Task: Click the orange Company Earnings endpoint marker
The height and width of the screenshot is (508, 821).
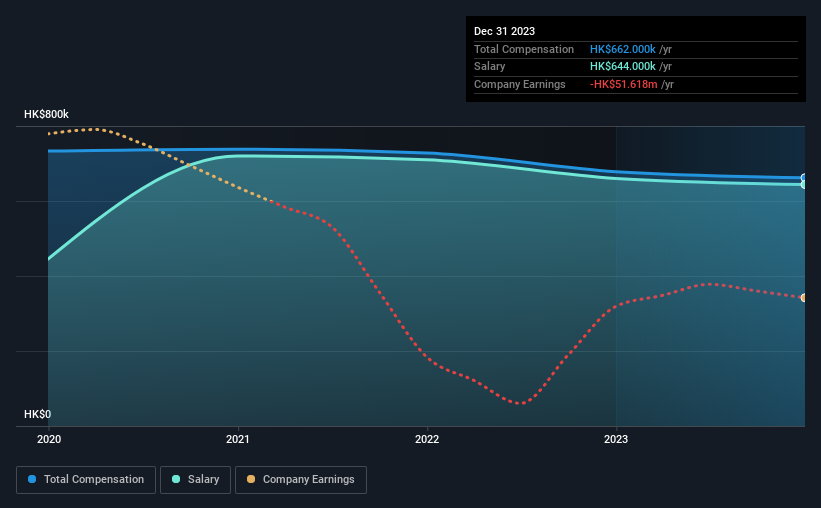Action: click(x=804, y=297)
